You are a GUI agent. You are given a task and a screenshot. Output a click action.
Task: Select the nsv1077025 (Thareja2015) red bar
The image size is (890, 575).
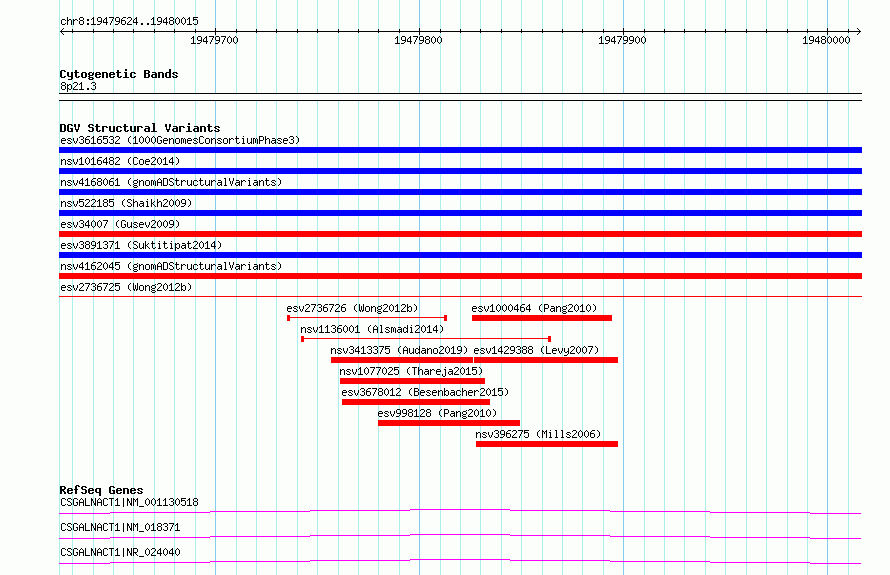[x=413, y=381]
